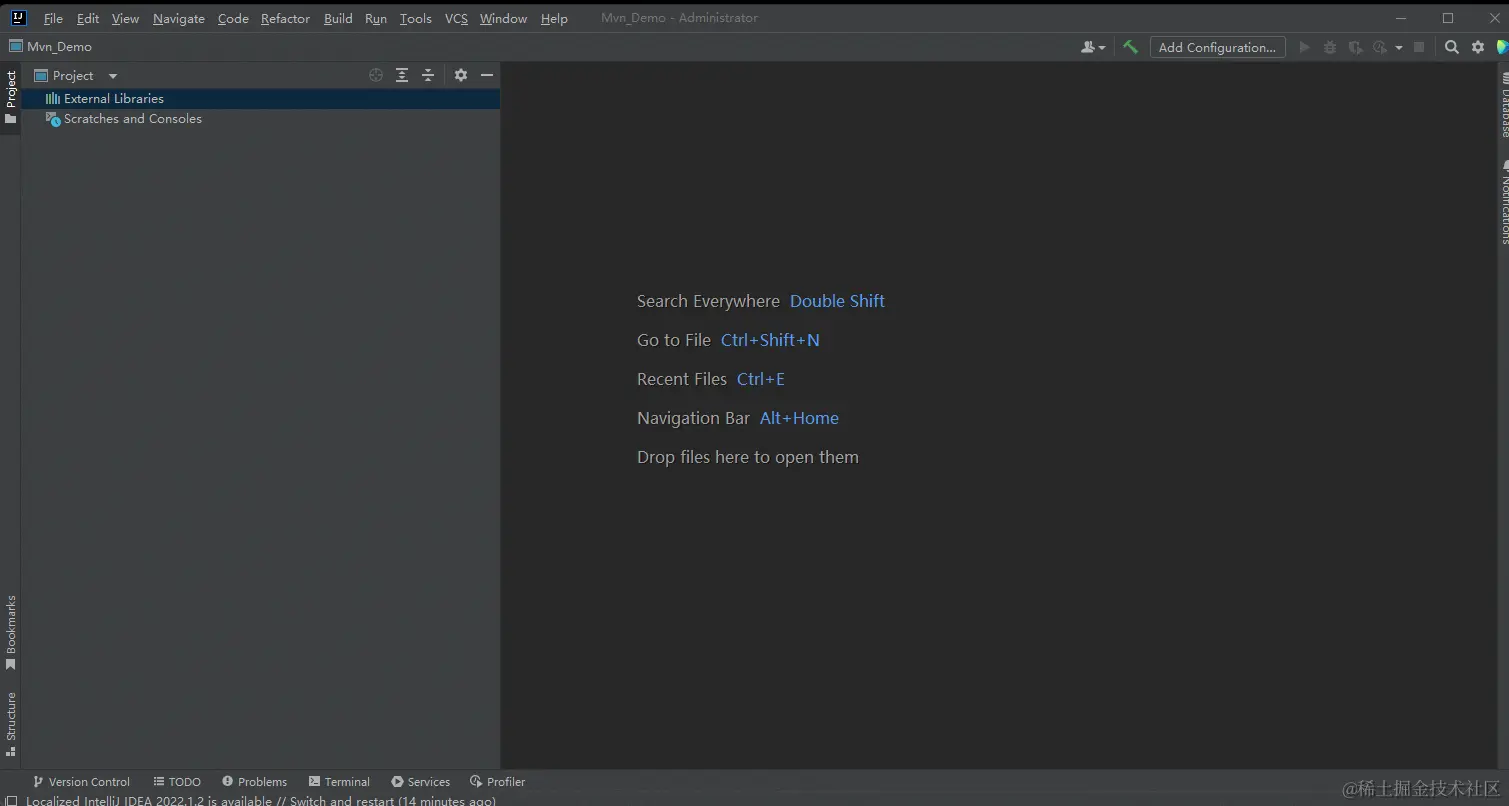Select Scratches and Consoles tree item
The image size is (1509, 806).
click(x=261, y=118)
